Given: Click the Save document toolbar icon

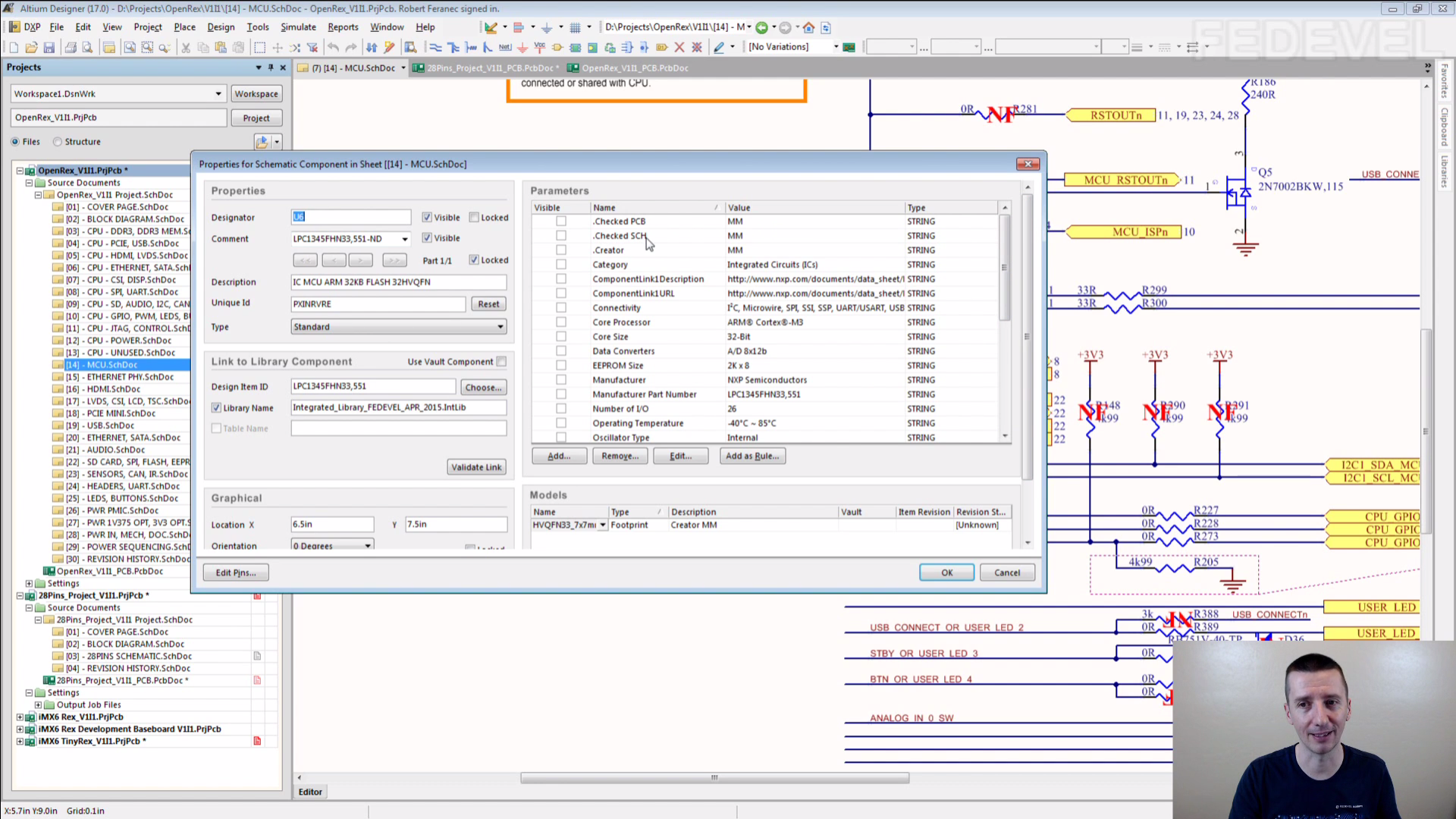Looking at the screenshot, I should (49, 48).
